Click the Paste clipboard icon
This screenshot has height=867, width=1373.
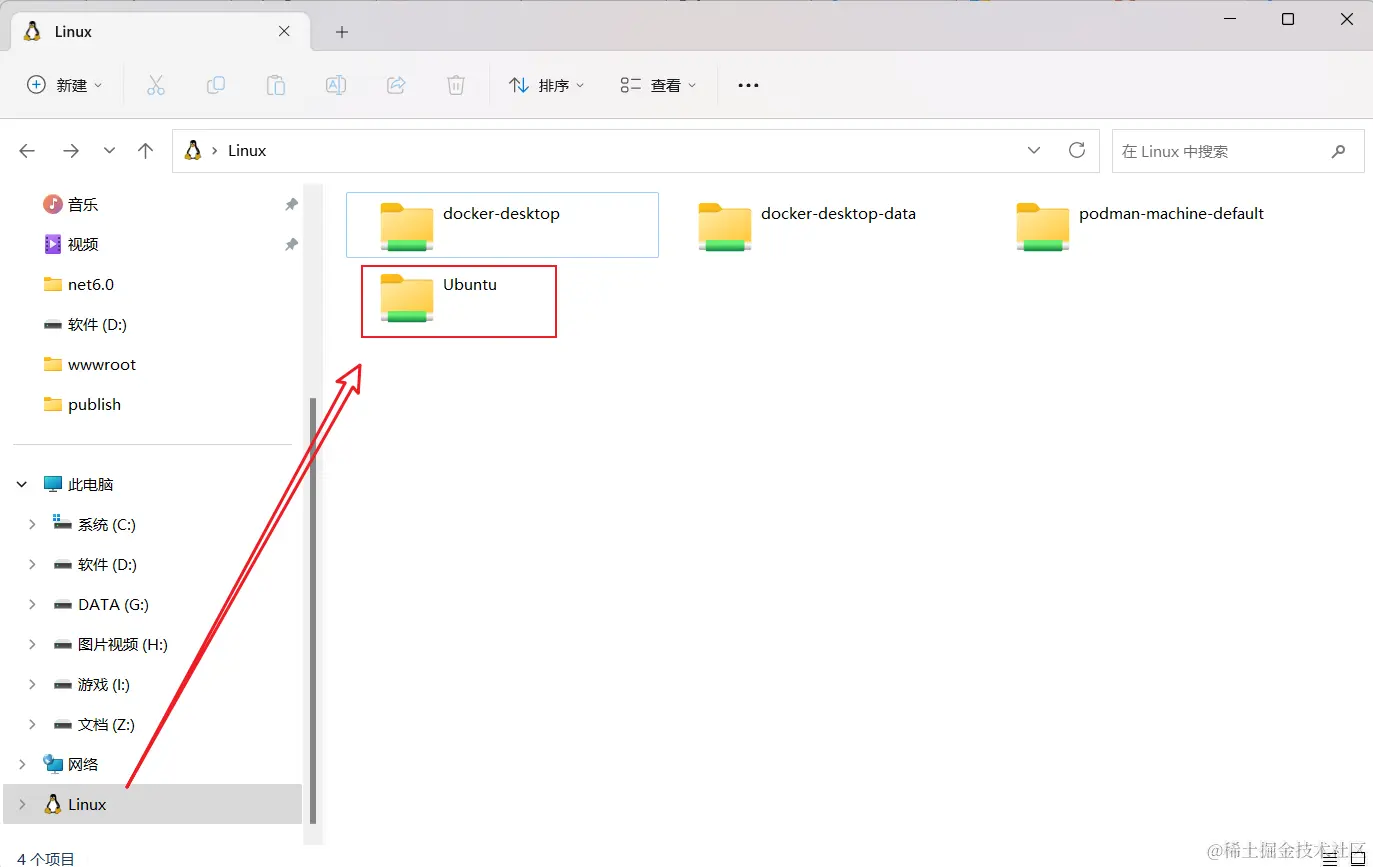(x=275, y=86)
